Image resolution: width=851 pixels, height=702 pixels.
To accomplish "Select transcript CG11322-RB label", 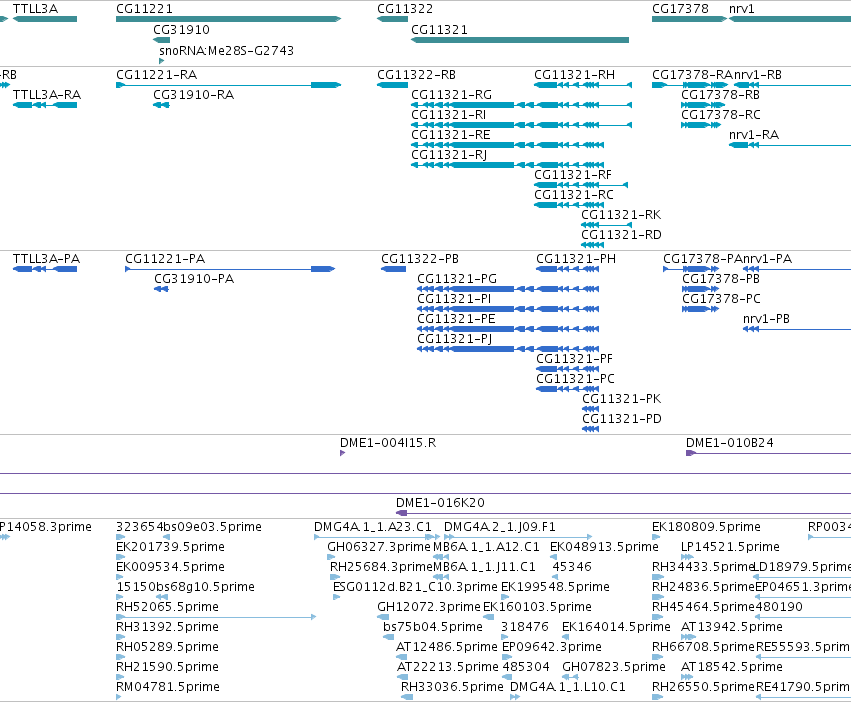I will [416, 74].
